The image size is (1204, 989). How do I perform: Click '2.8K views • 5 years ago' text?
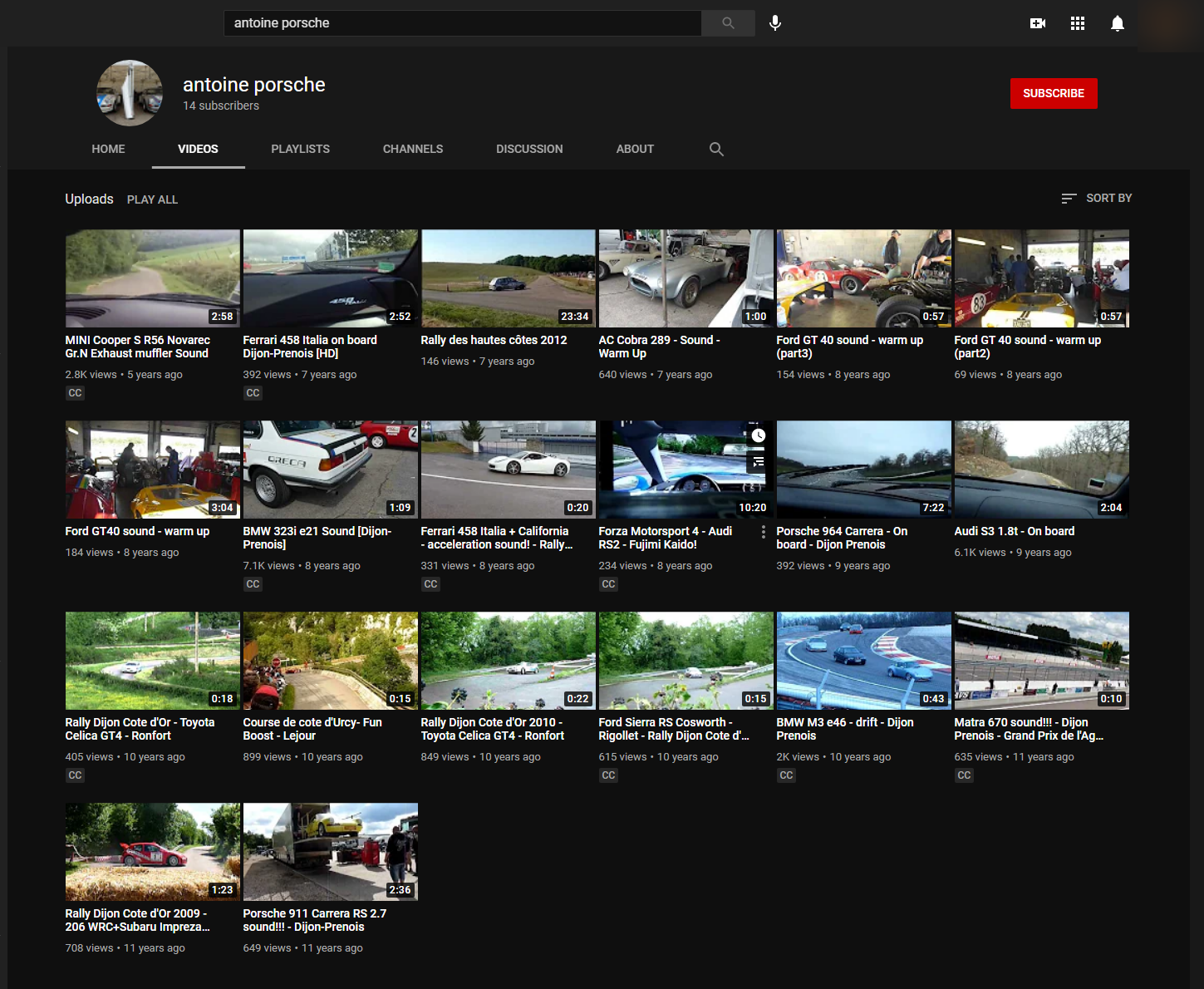tap(124, 375)
